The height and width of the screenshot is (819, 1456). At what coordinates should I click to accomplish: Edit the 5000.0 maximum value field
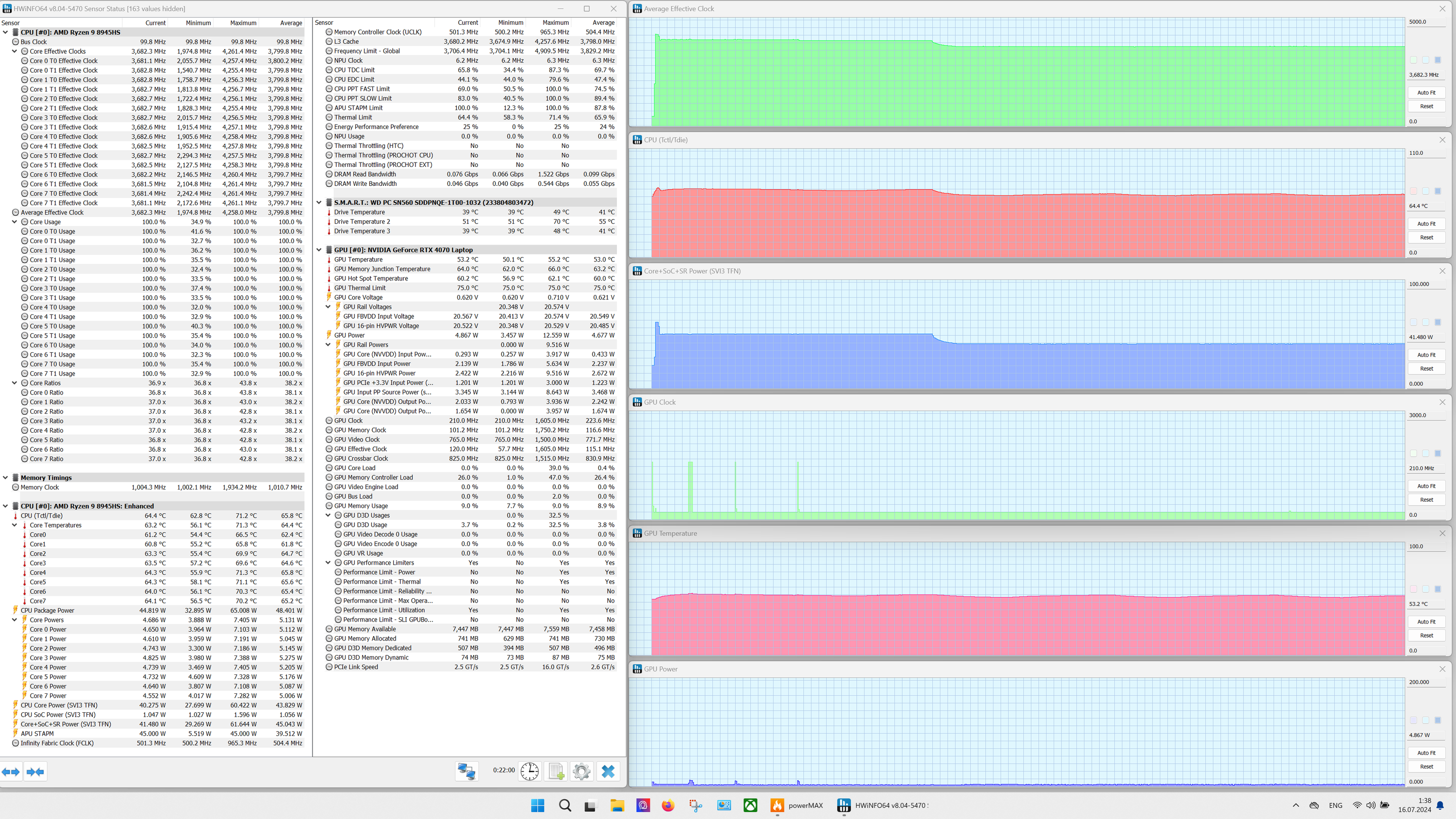tap(1425, 22)
